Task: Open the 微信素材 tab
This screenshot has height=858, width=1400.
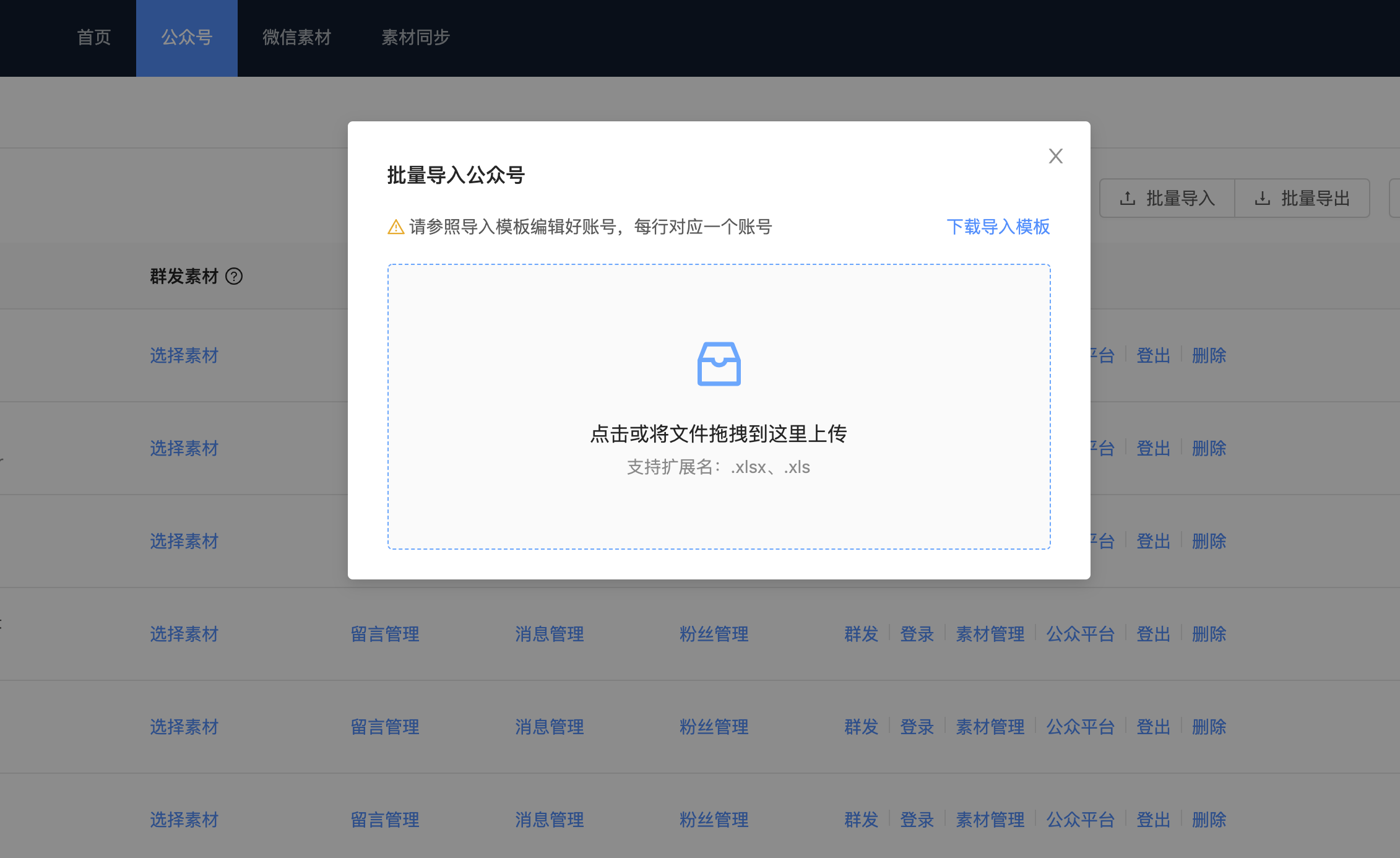Action: tap(296, 38)
